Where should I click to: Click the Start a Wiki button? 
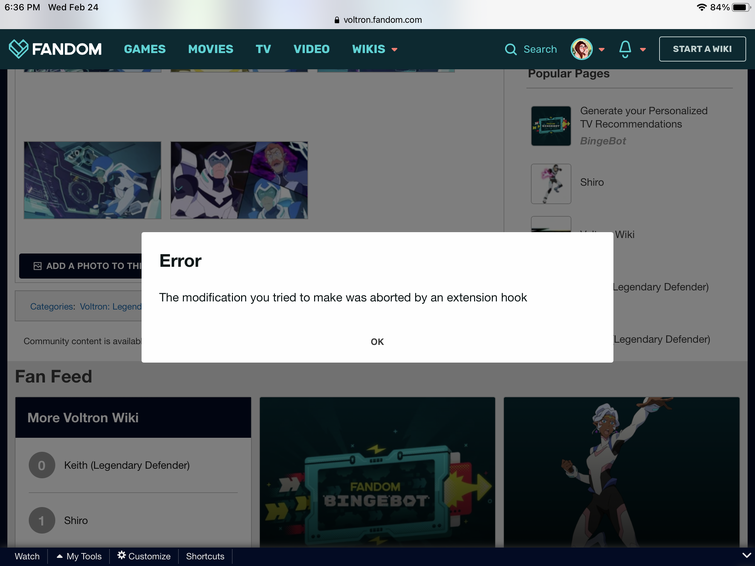(702, 49)
